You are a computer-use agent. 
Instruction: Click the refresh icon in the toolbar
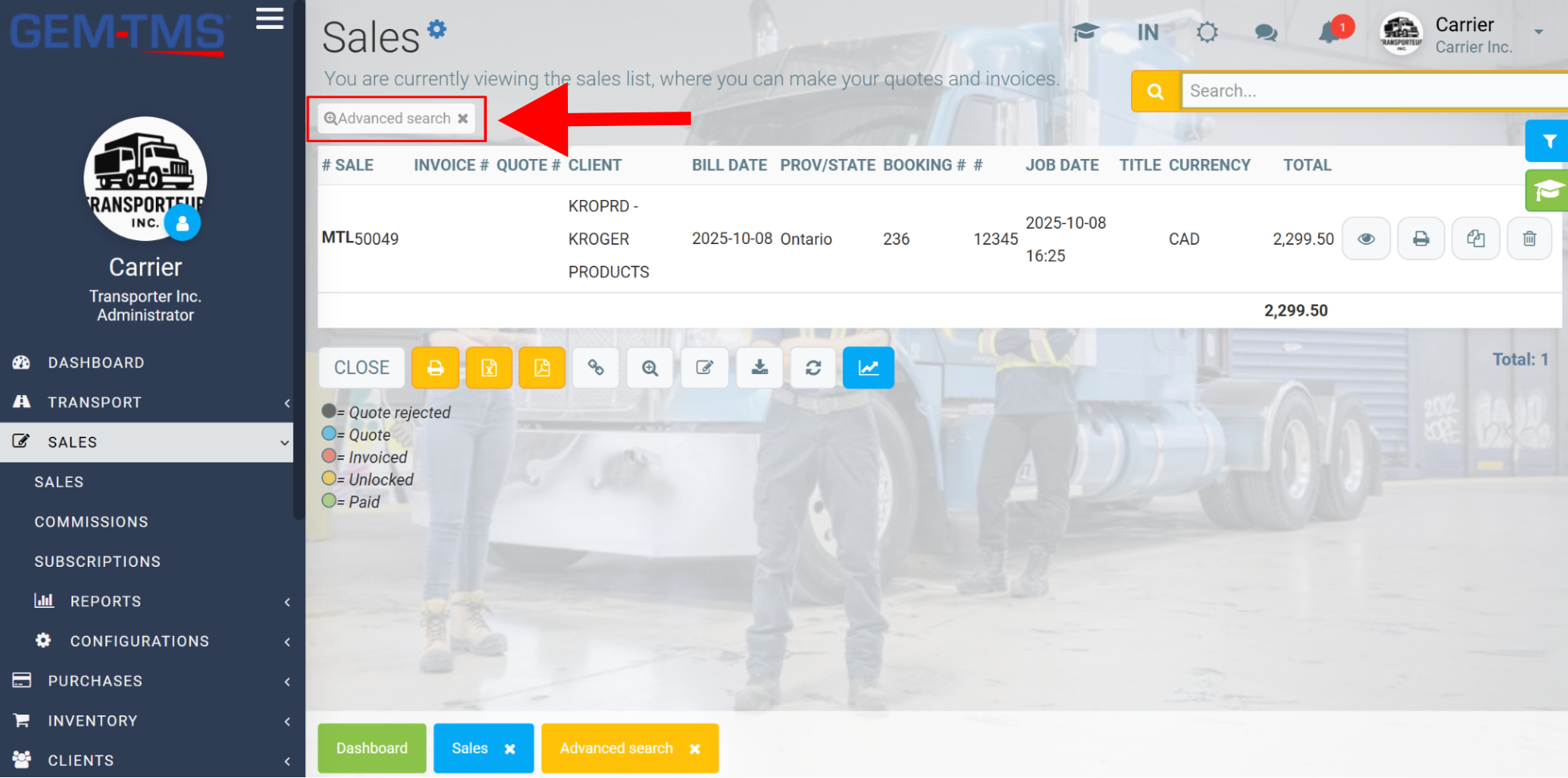(813, 368)
